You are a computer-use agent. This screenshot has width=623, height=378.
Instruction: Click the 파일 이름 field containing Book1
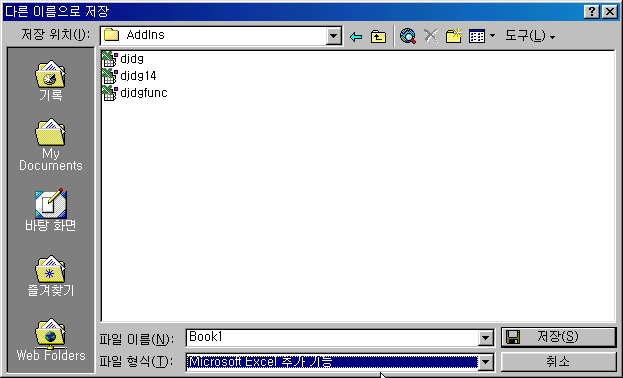tap(333, 337)
